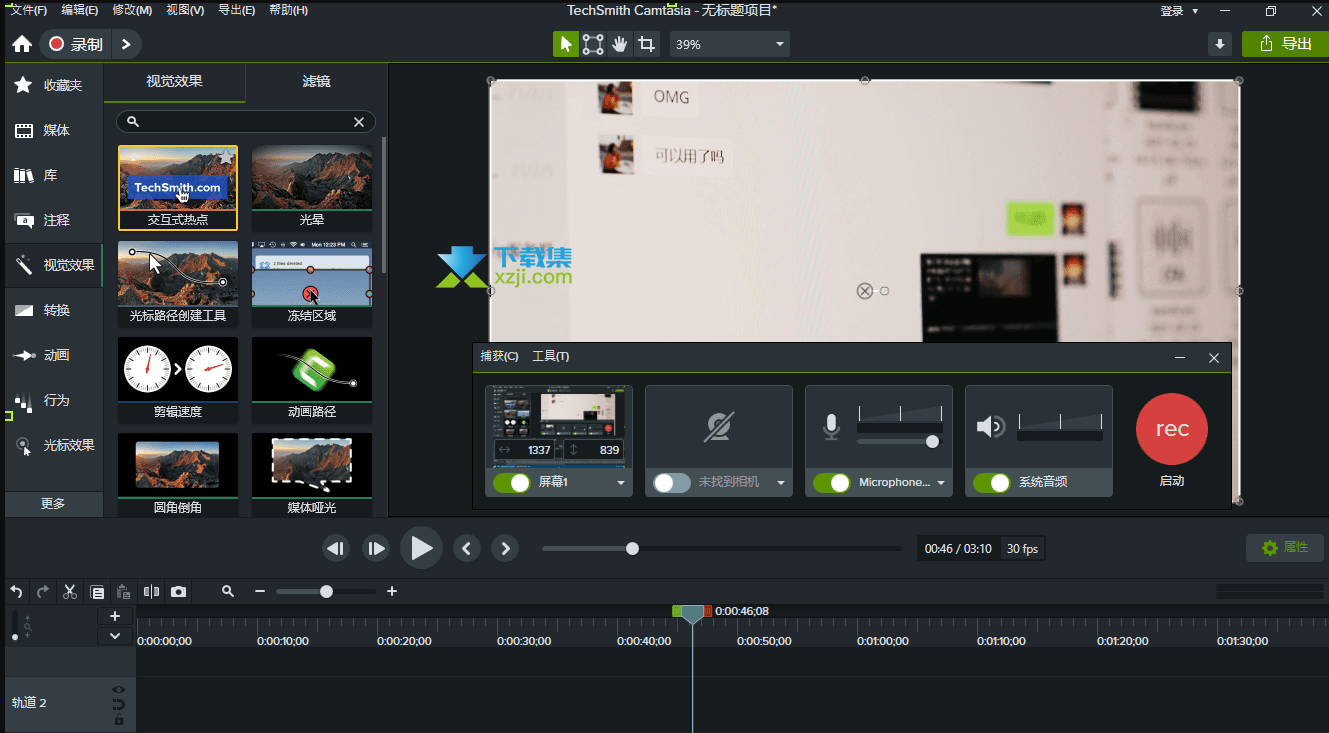Cut with the scissors icon
The width and height of the screenshot is (1329, 733).
coord(69,592)
